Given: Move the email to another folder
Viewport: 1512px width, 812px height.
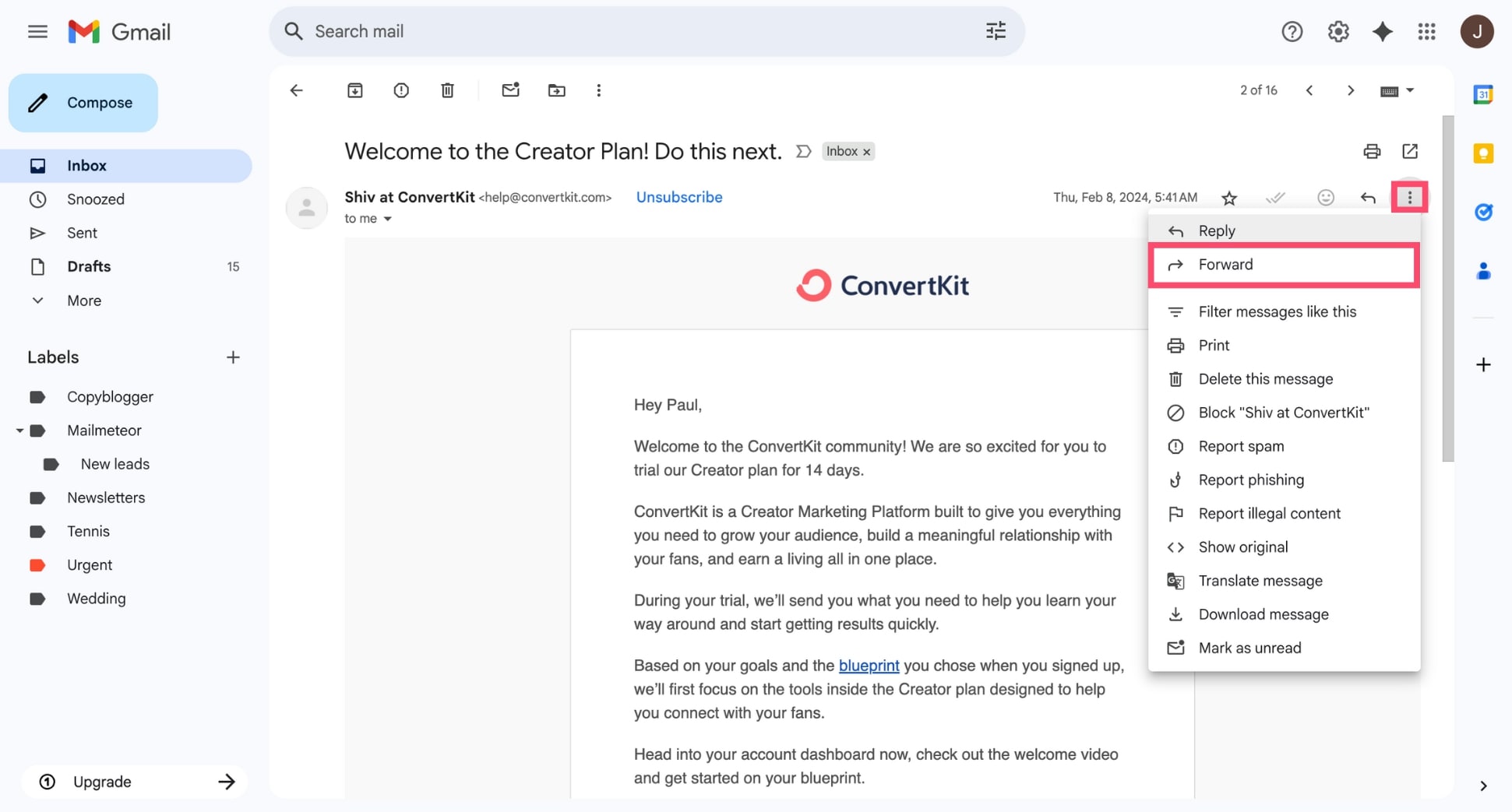Looking at the screenshot, I should [x=557, y=90].
